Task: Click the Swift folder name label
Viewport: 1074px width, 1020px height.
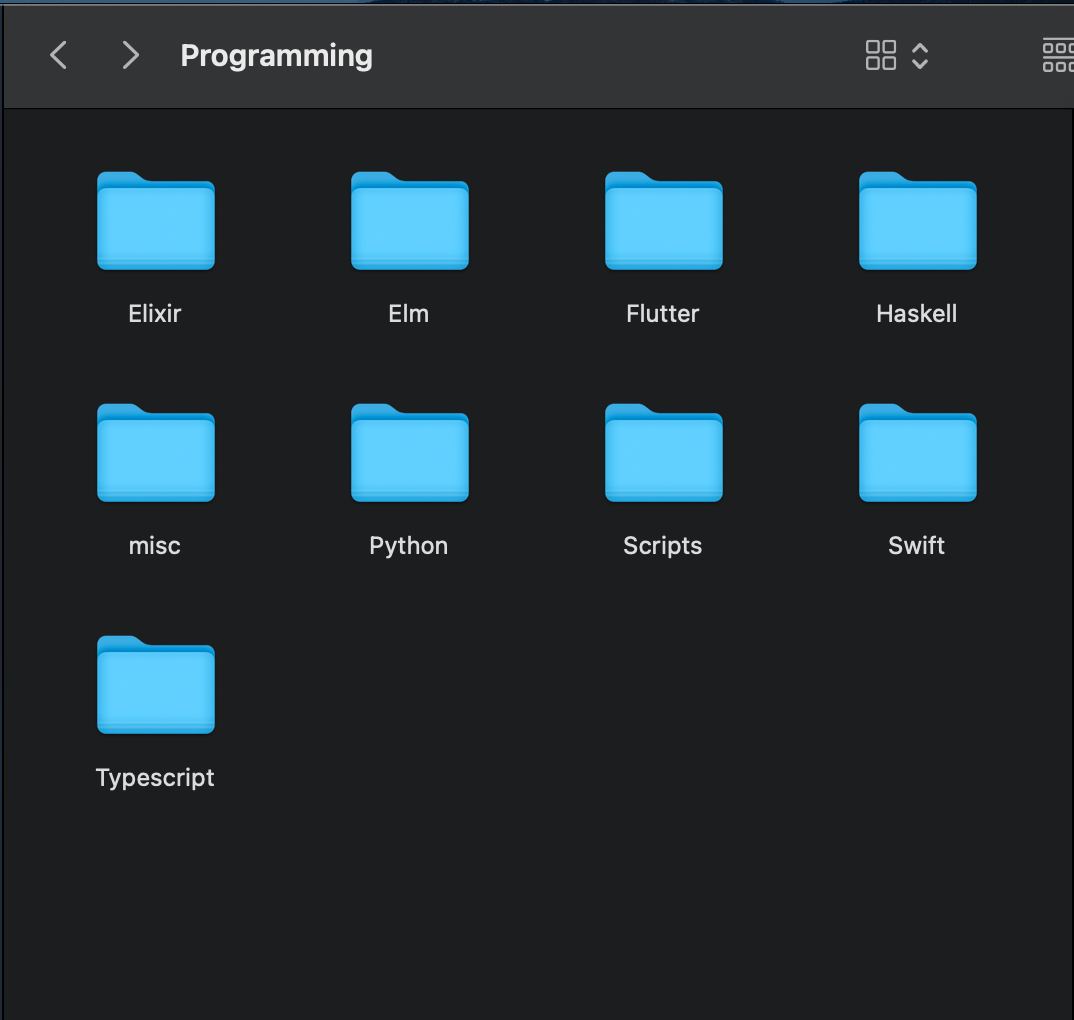Action: [916, 546]
